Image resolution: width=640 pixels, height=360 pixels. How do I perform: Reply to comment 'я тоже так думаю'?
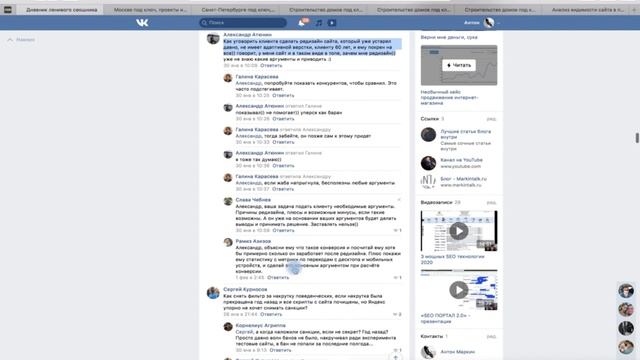click(x=283, y=166)
